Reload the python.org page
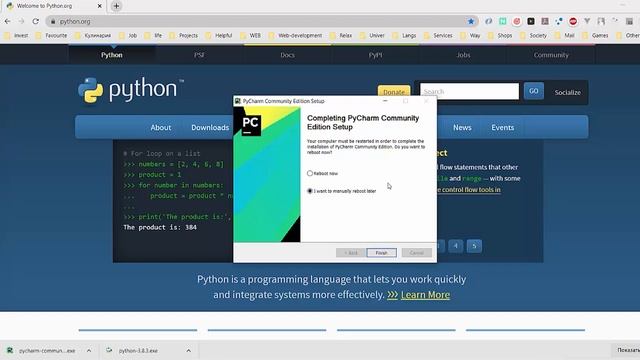The width and height of the screenshot is (640, 360). (x=36, y=21)
